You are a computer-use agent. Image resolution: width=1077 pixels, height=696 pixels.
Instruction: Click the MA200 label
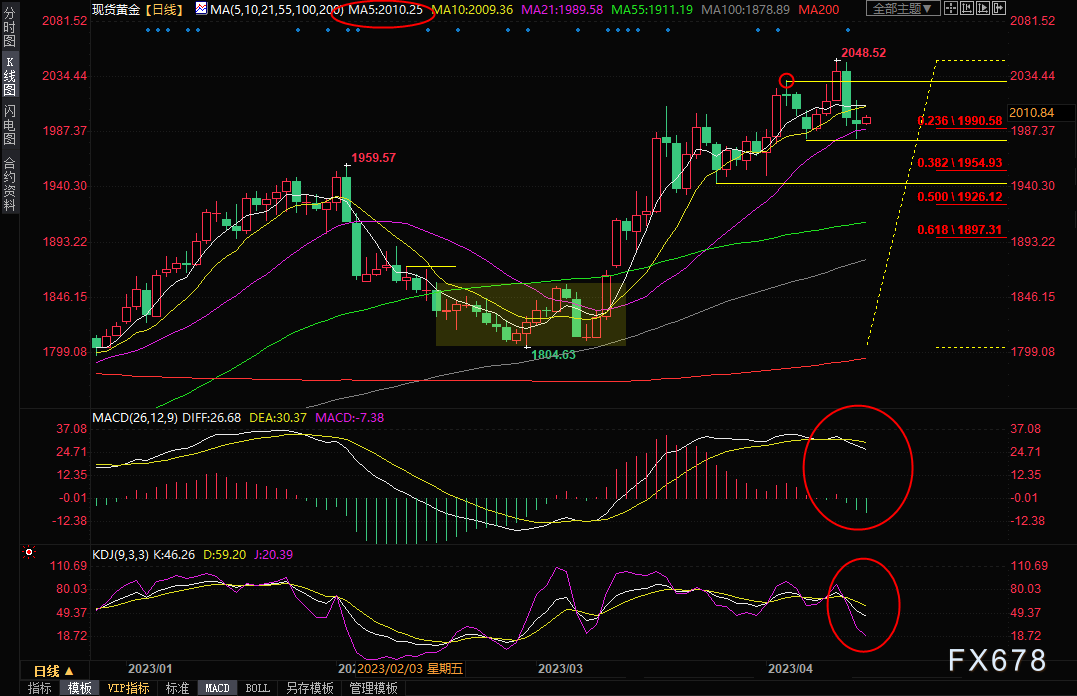[x=818, y=10]
